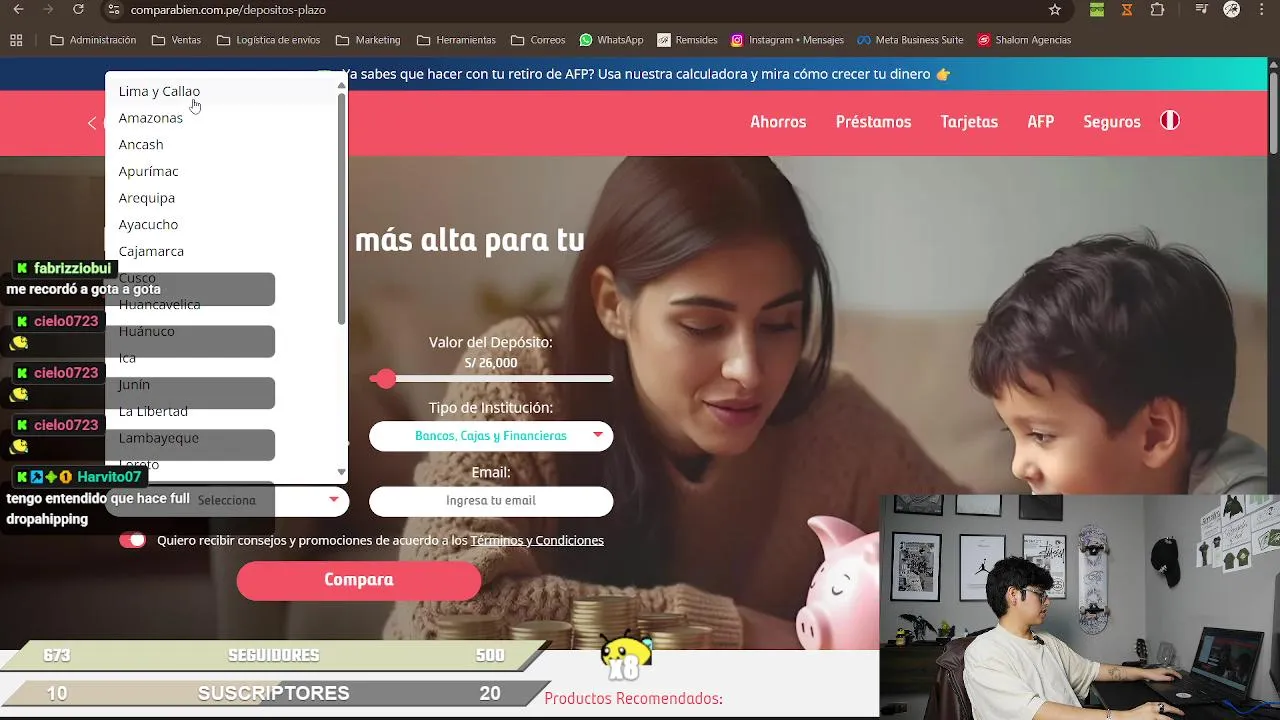
Task: Open the Herramientas bookmark folder
Action: (x=456, y=40)
